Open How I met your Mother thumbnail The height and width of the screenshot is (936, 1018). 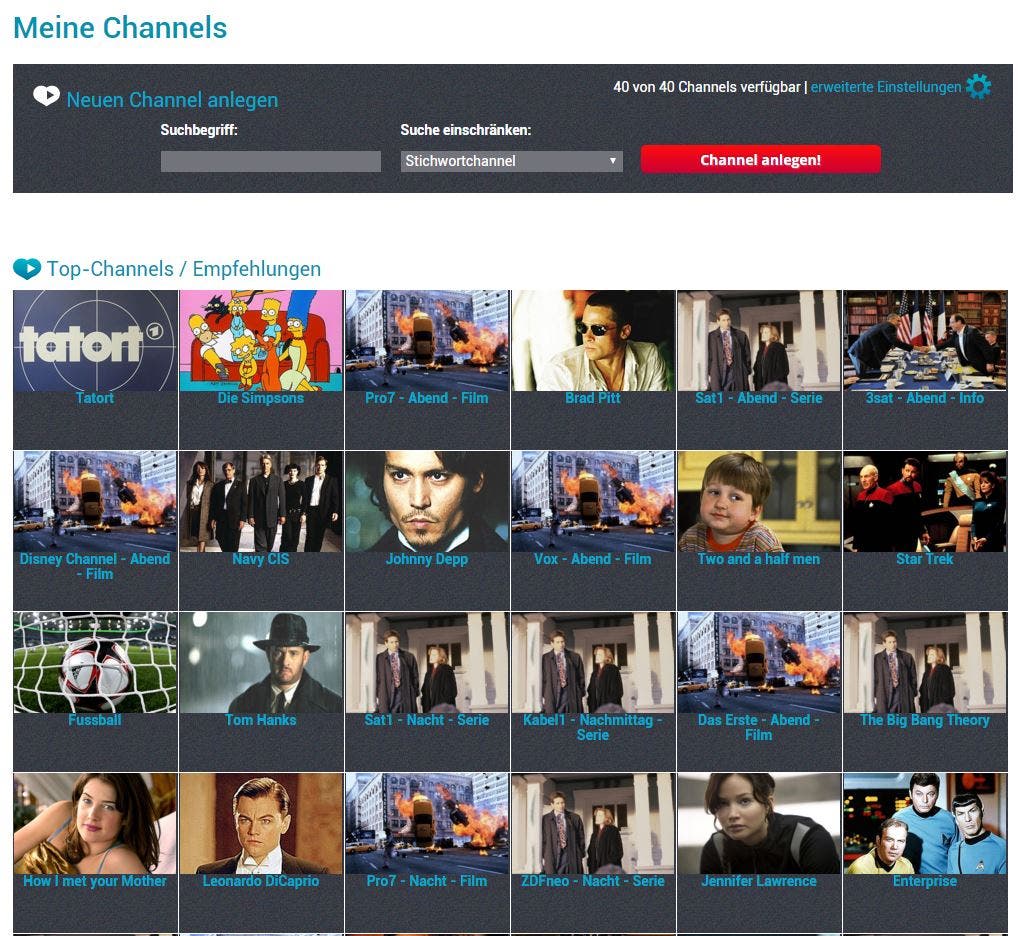95,824
